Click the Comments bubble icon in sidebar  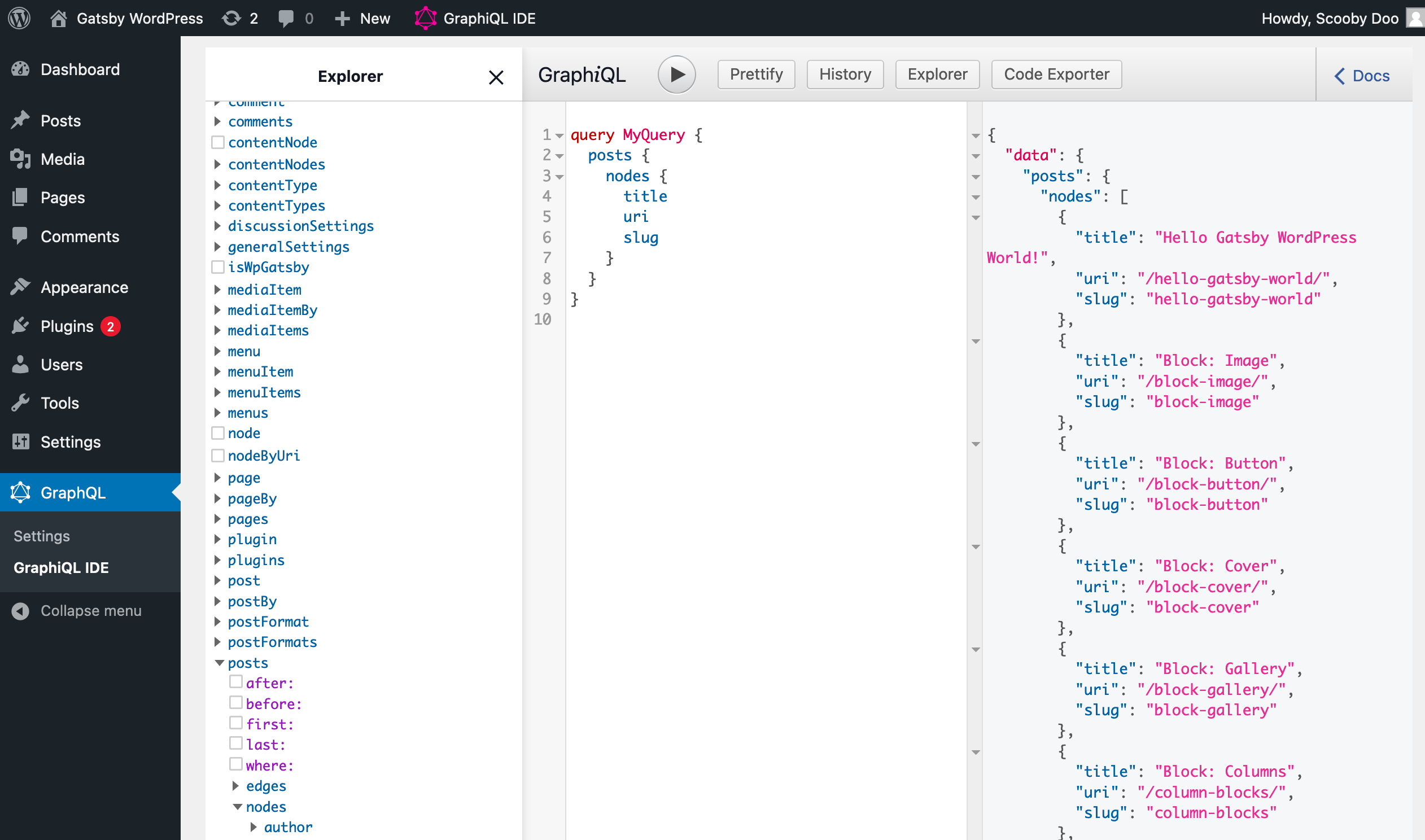click(20, 236)
